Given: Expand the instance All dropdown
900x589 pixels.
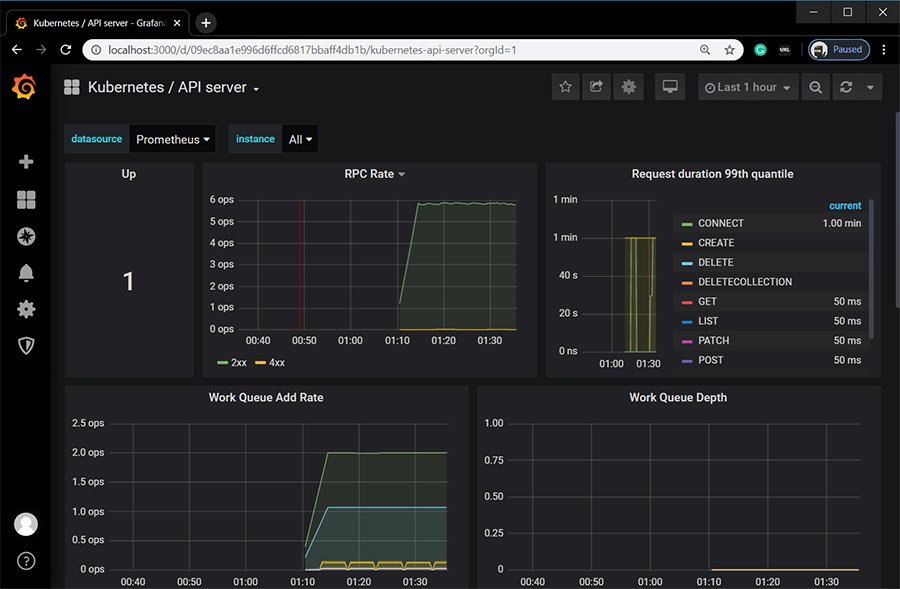Looking at the screenshot, I should pos(300,140).
